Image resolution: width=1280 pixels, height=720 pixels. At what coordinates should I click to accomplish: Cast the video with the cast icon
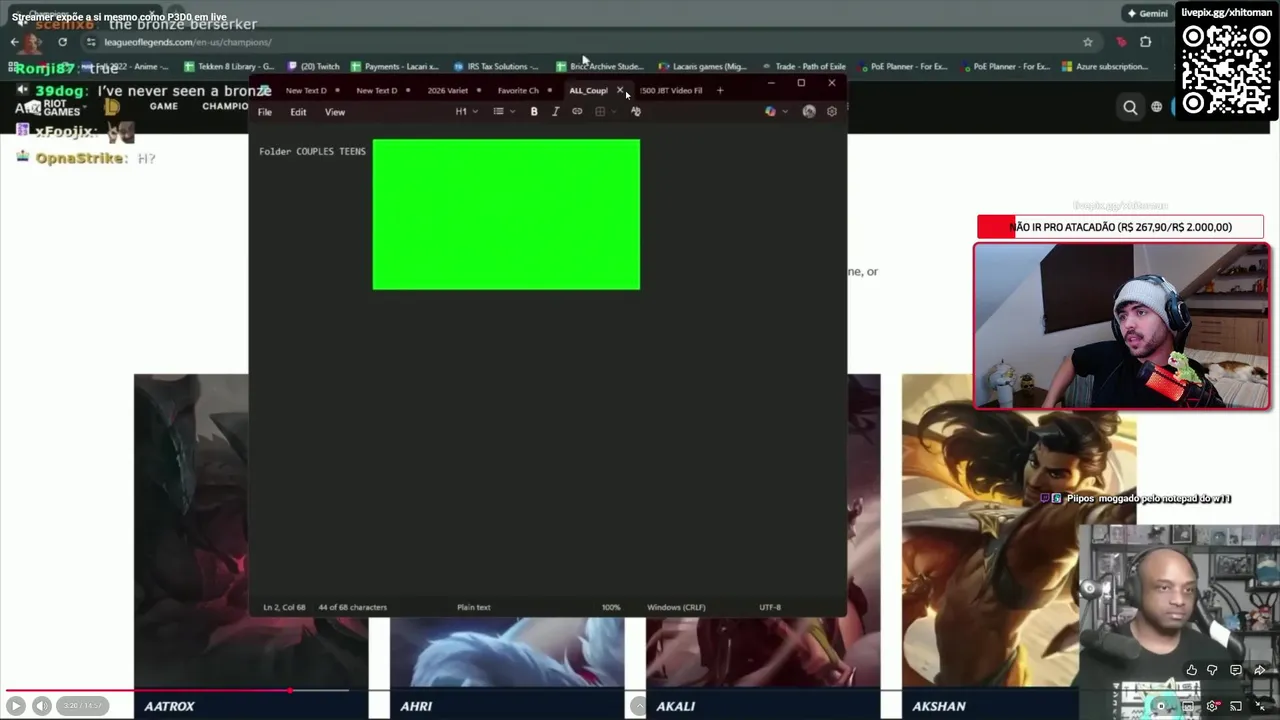click(x=1236, y=706)
